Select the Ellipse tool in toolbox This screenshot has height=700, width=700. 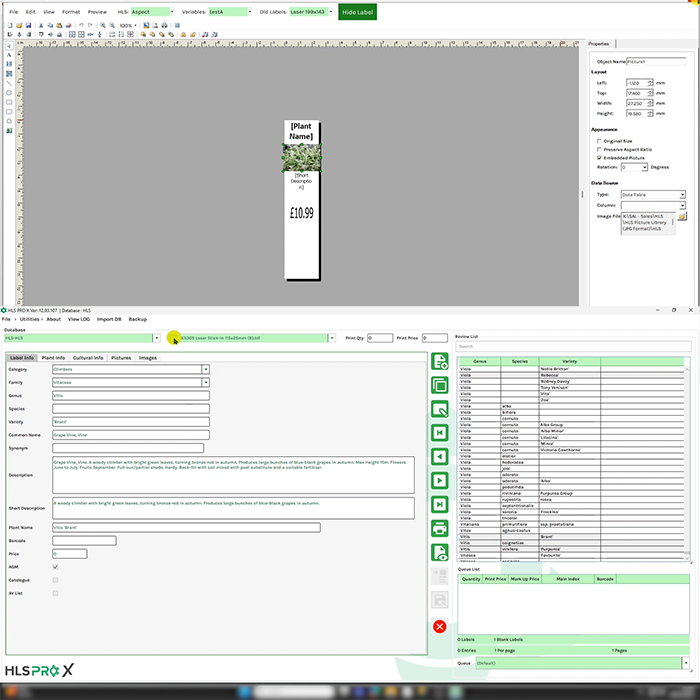pos(9,93)
